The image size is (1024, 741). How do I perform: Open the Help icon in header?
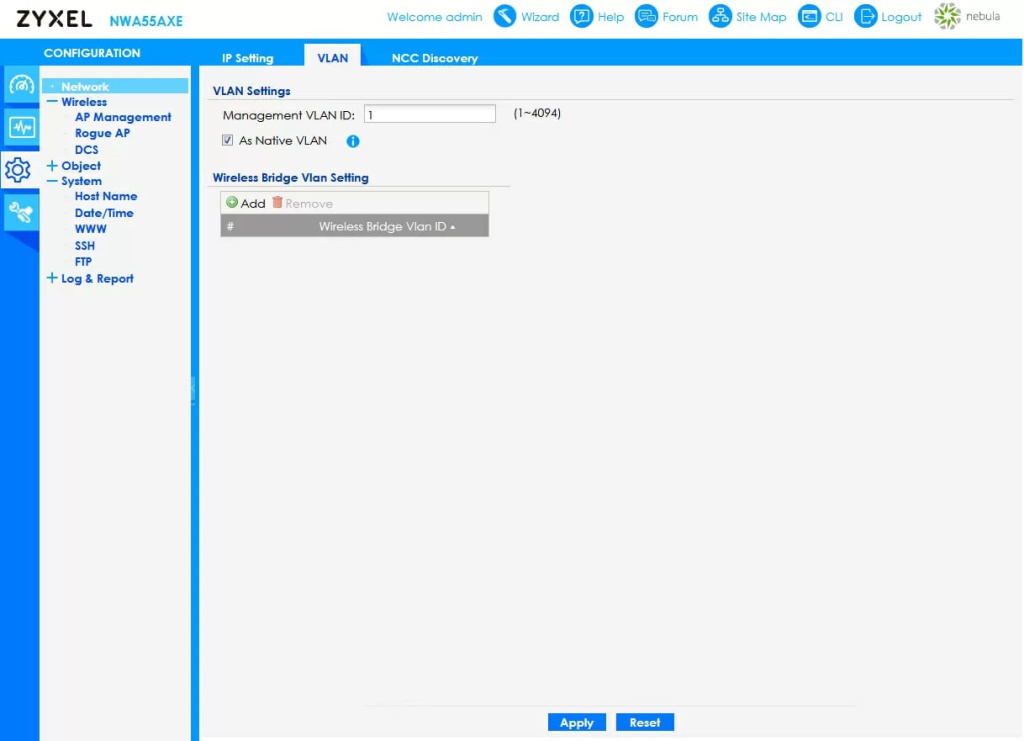tap(581, 16)
